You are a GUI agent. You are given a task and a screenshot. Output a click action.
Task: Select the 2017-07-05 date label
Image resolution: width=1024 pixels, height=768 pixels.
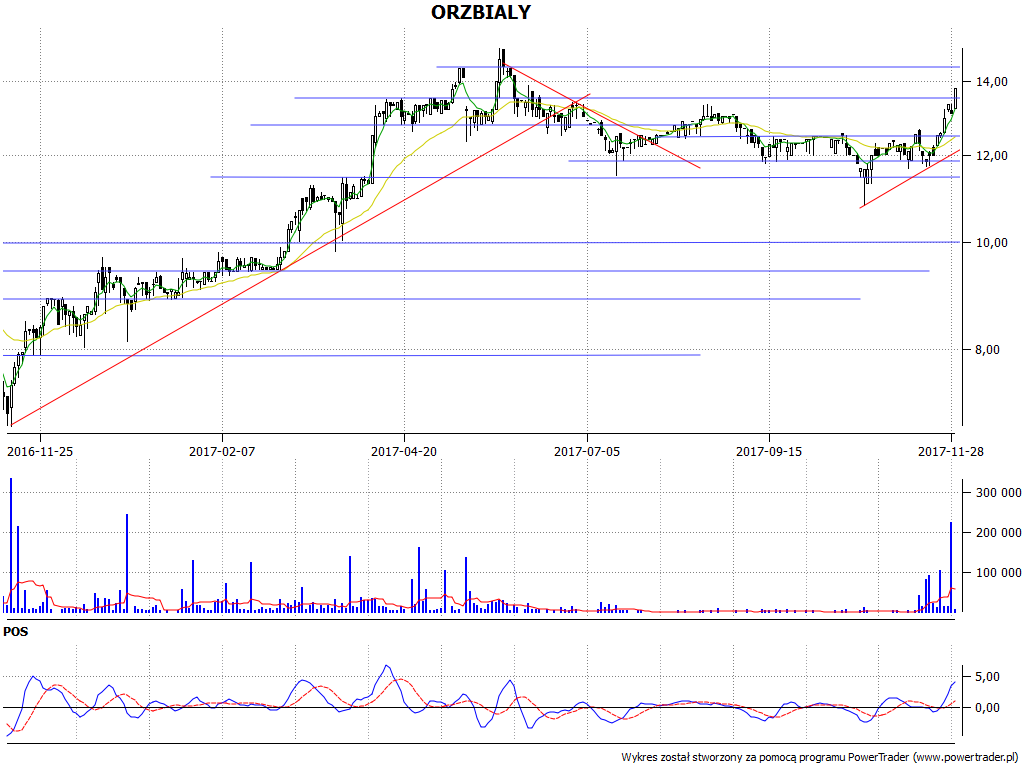(587, 451)
